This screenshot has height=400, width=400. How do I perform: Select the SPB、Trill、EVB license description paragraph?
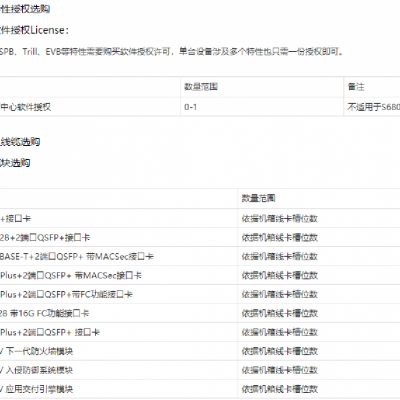coord(172,52)
